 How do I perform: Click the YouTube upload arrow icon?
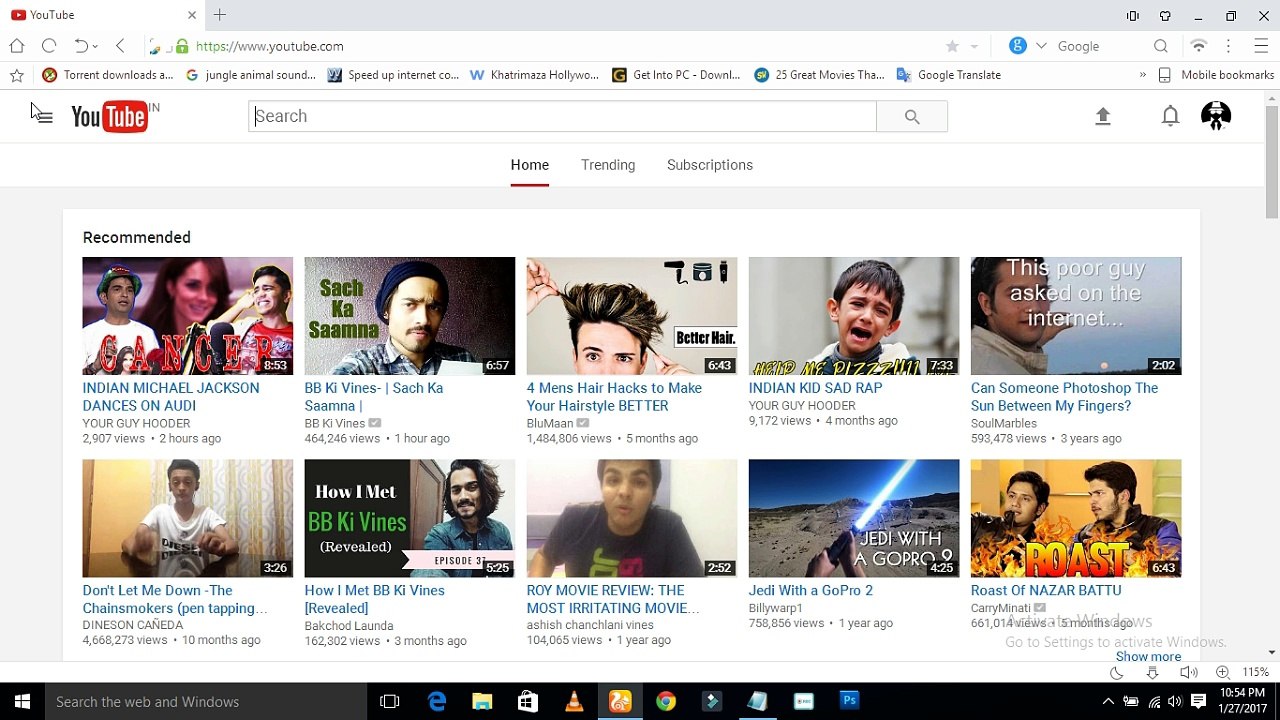point(1103,116)
